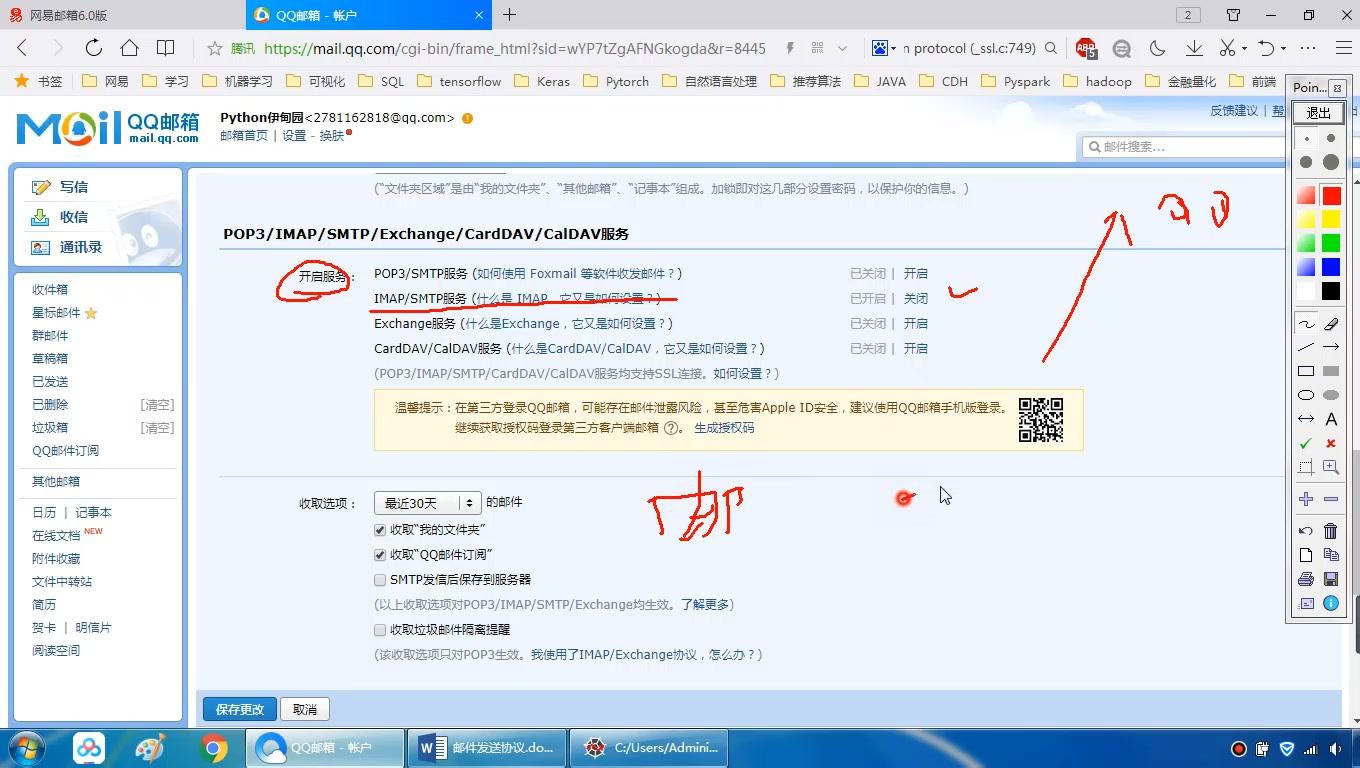The width and height of the screenshot is (1360, 768).
Task: Toggle the 收取"QQ邮件订阅" checkbox
Action: (x=380, y=555)
